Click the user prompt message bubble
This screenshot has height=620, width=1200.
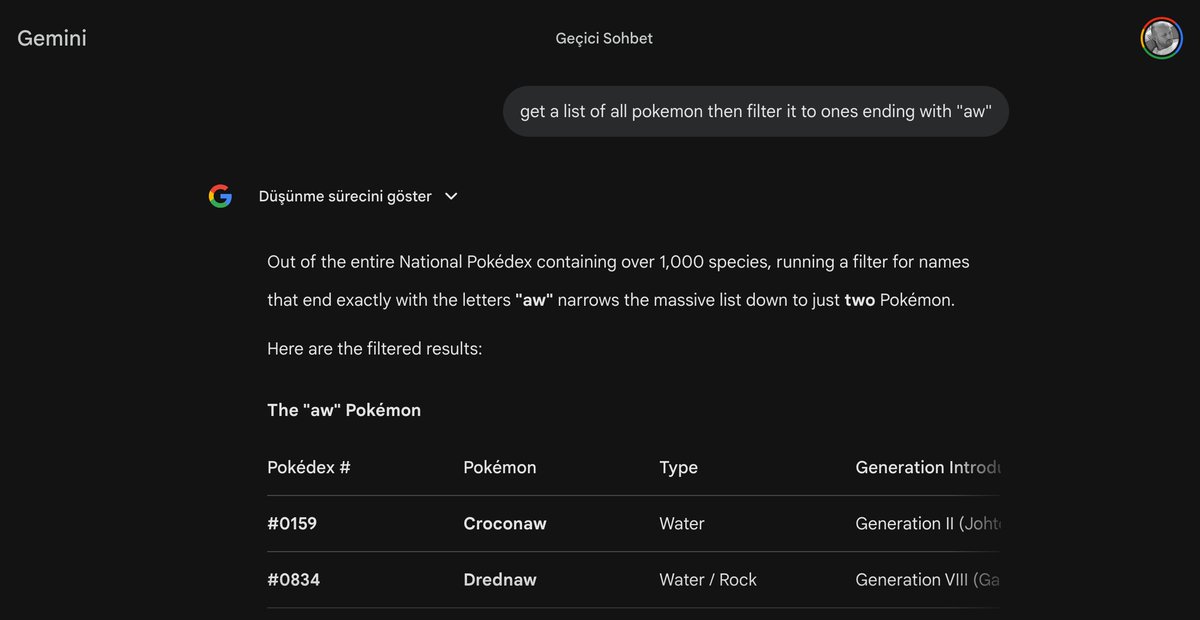[756, 111]
